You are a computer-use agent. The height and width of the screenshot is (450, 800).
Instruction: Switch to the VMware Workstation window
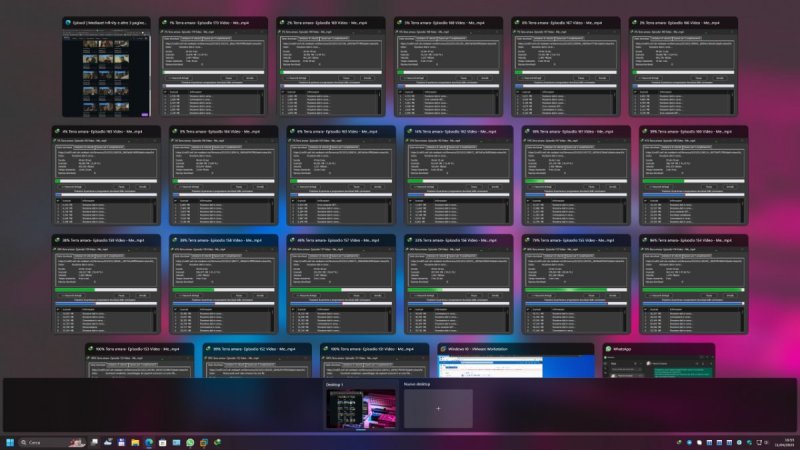pyautogui.click(x=515, y=361)
